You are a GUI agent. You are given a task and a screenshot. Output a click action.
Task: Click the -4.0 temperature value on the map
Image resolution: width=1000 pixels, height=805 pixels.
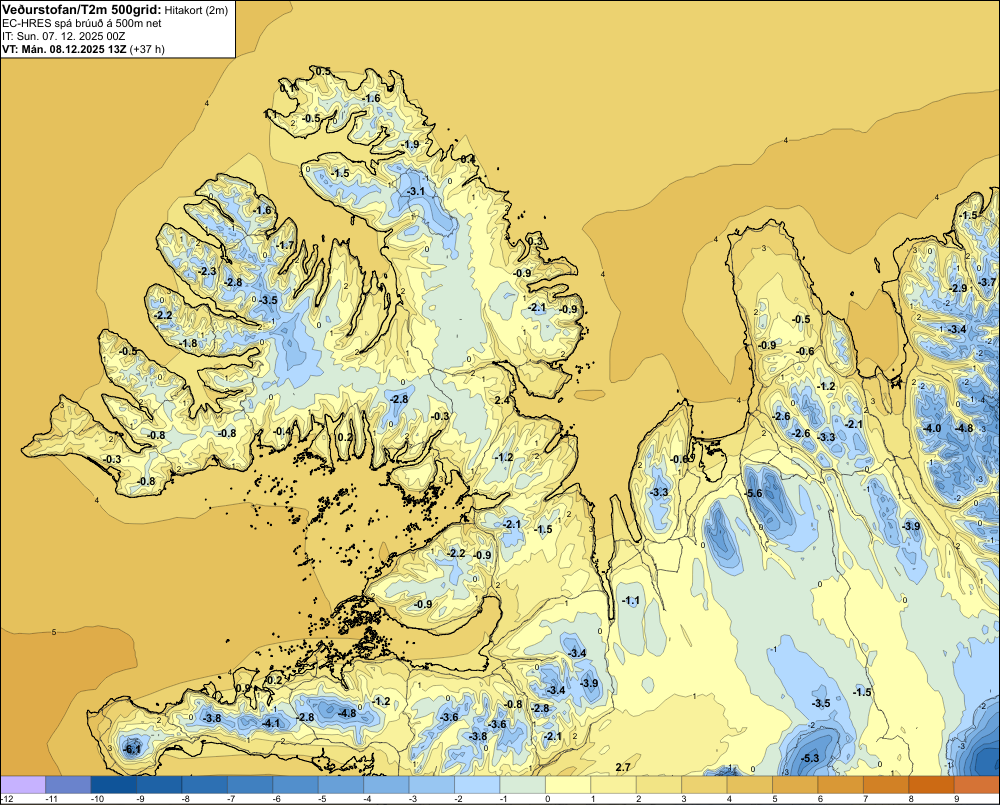click(932, 428)
